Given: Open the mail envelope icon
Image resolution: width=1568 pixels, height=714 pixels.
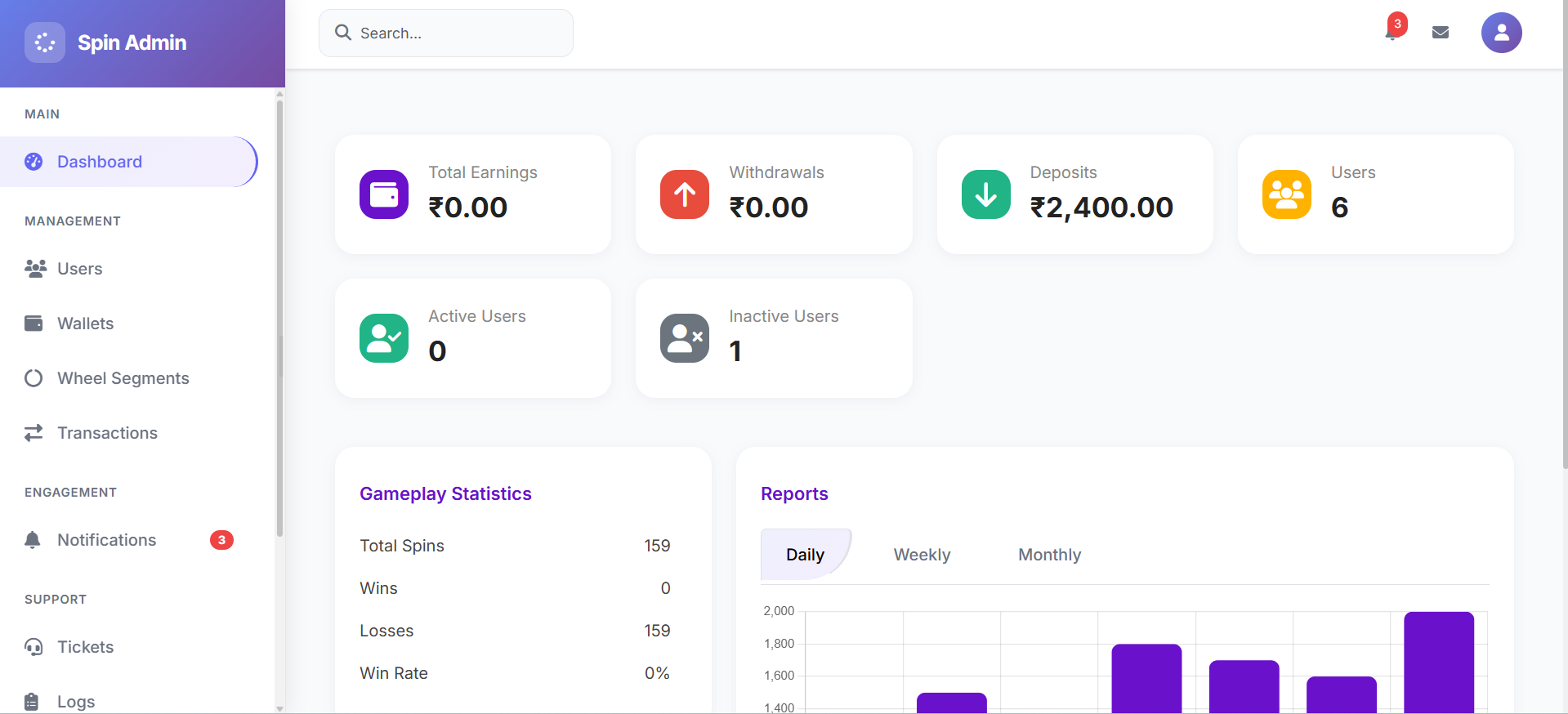Looking at the screenshot, I should click(1441, 33).
